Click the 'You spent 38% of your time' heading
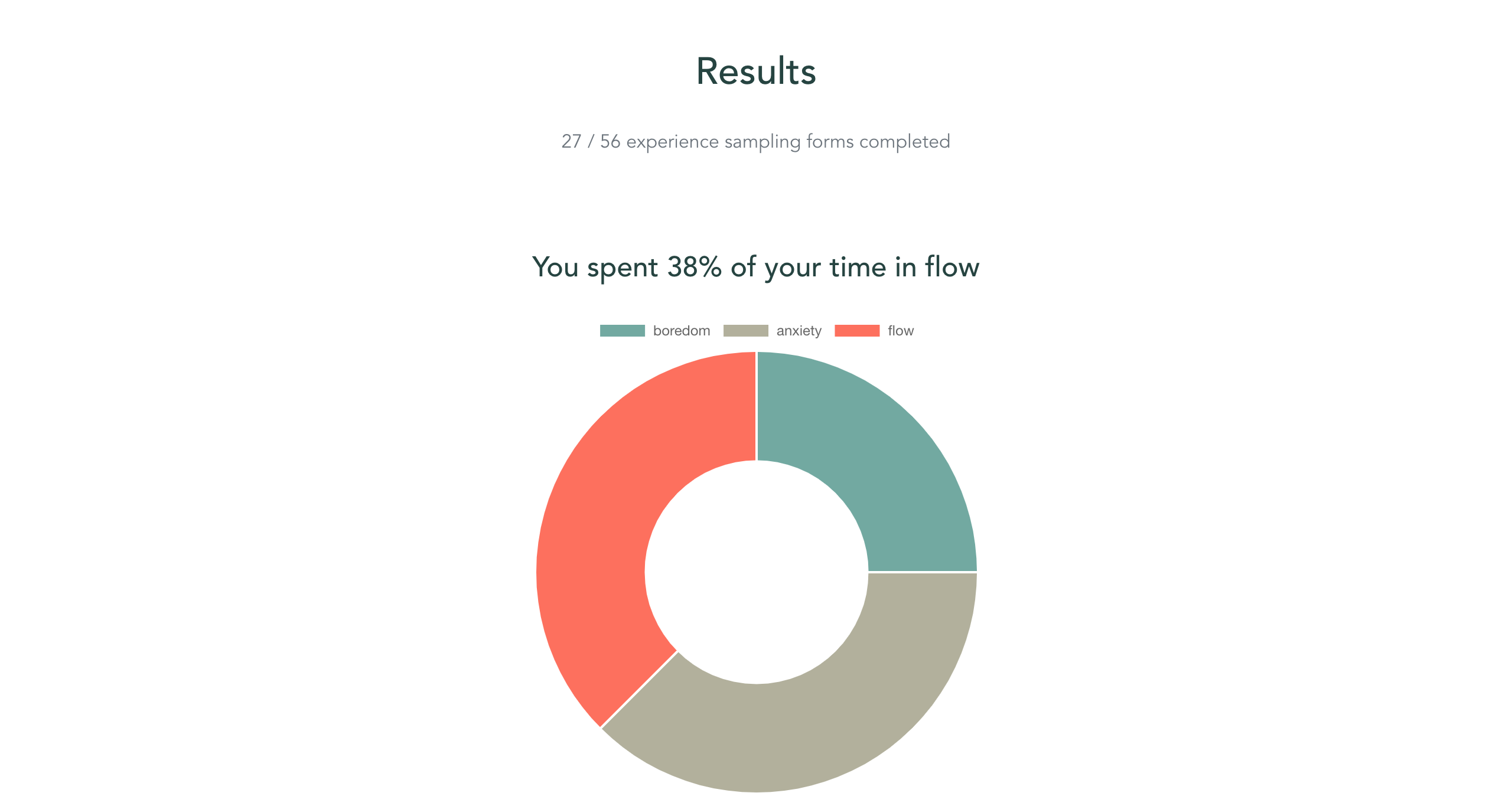 pyautogui.click(x=756, y=267)
